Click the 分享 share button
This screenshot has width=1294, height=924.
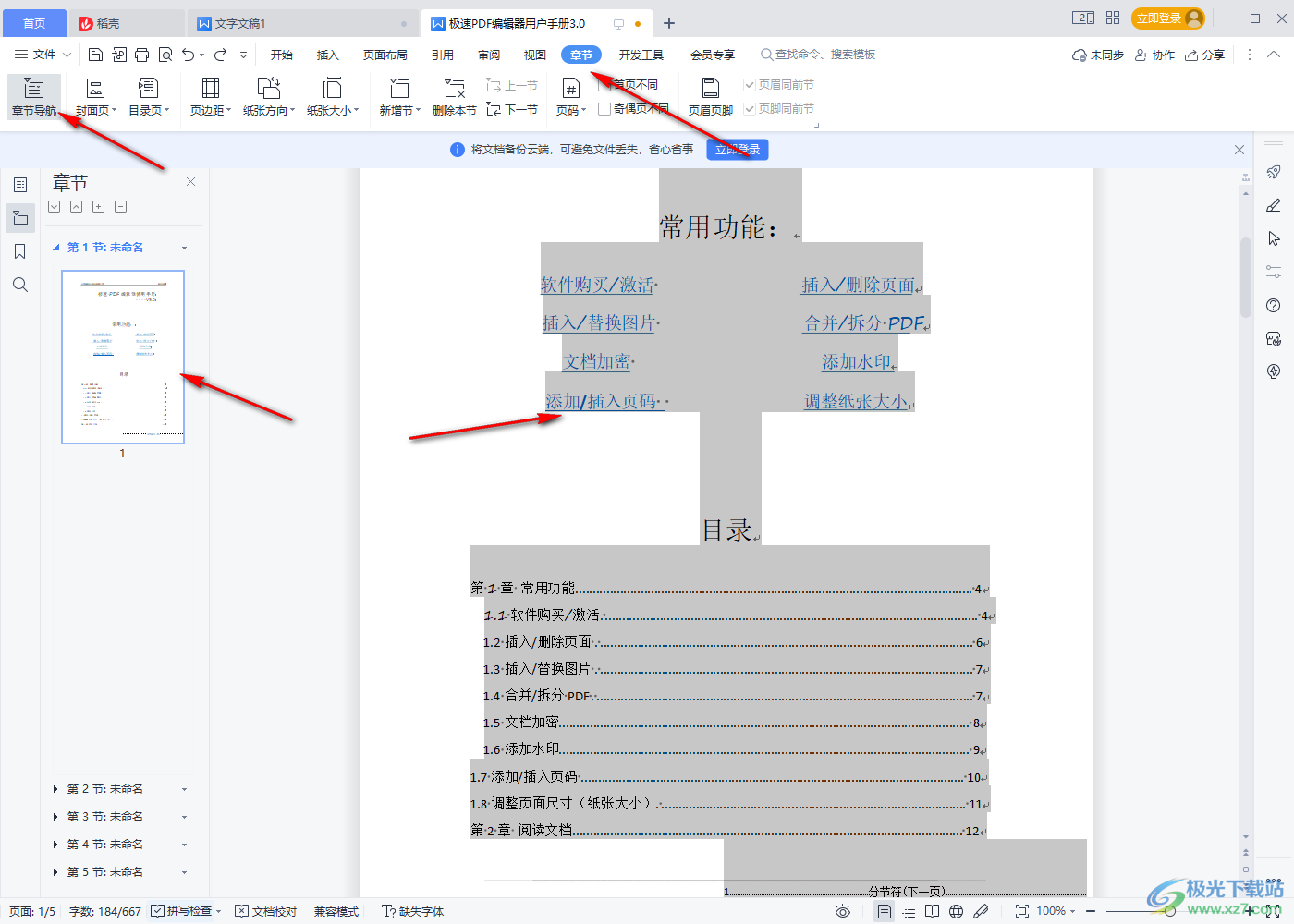(1205, 55)
